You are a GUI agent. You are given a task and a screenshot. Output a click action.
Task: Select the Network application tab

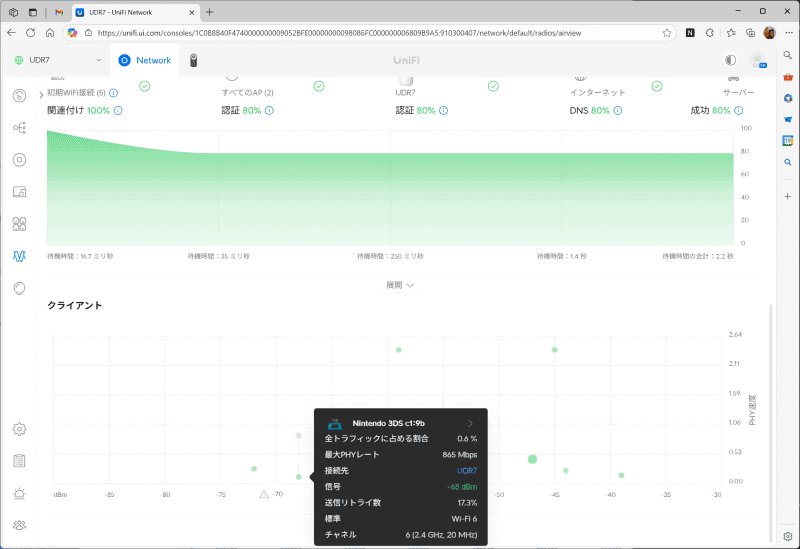pos(145,60)
